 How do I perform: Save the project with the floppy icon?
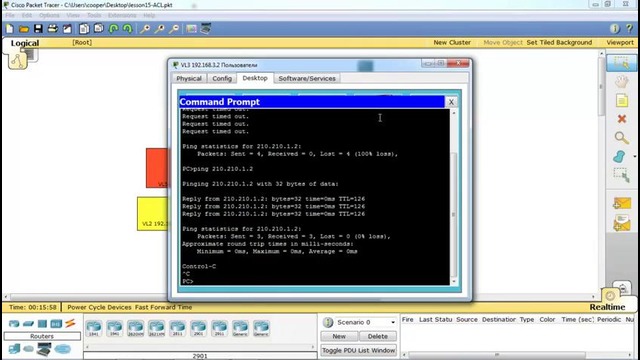[38, 29]
